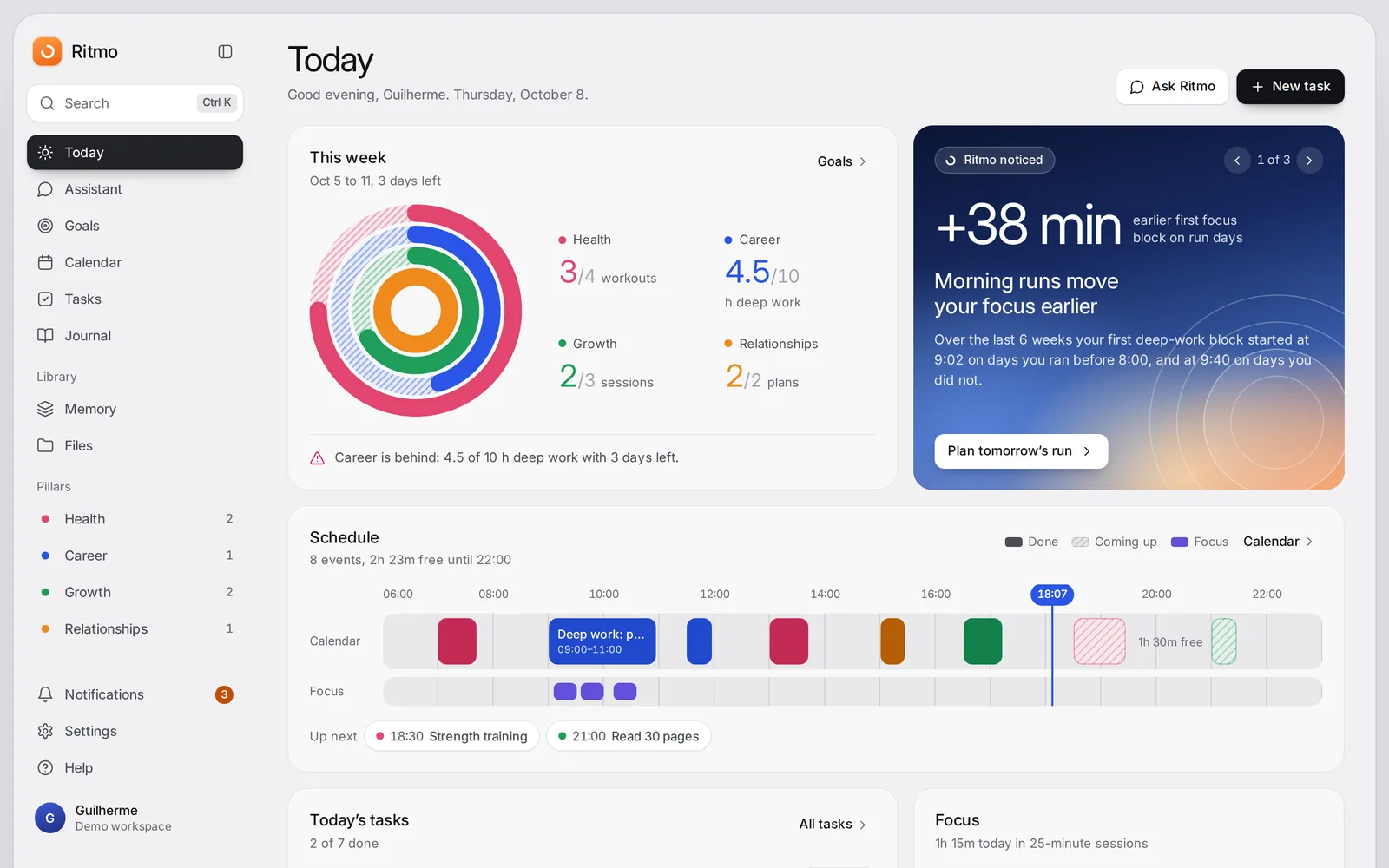Select the Health pillar
1389x868 pixels.
[x=135, y=519]
